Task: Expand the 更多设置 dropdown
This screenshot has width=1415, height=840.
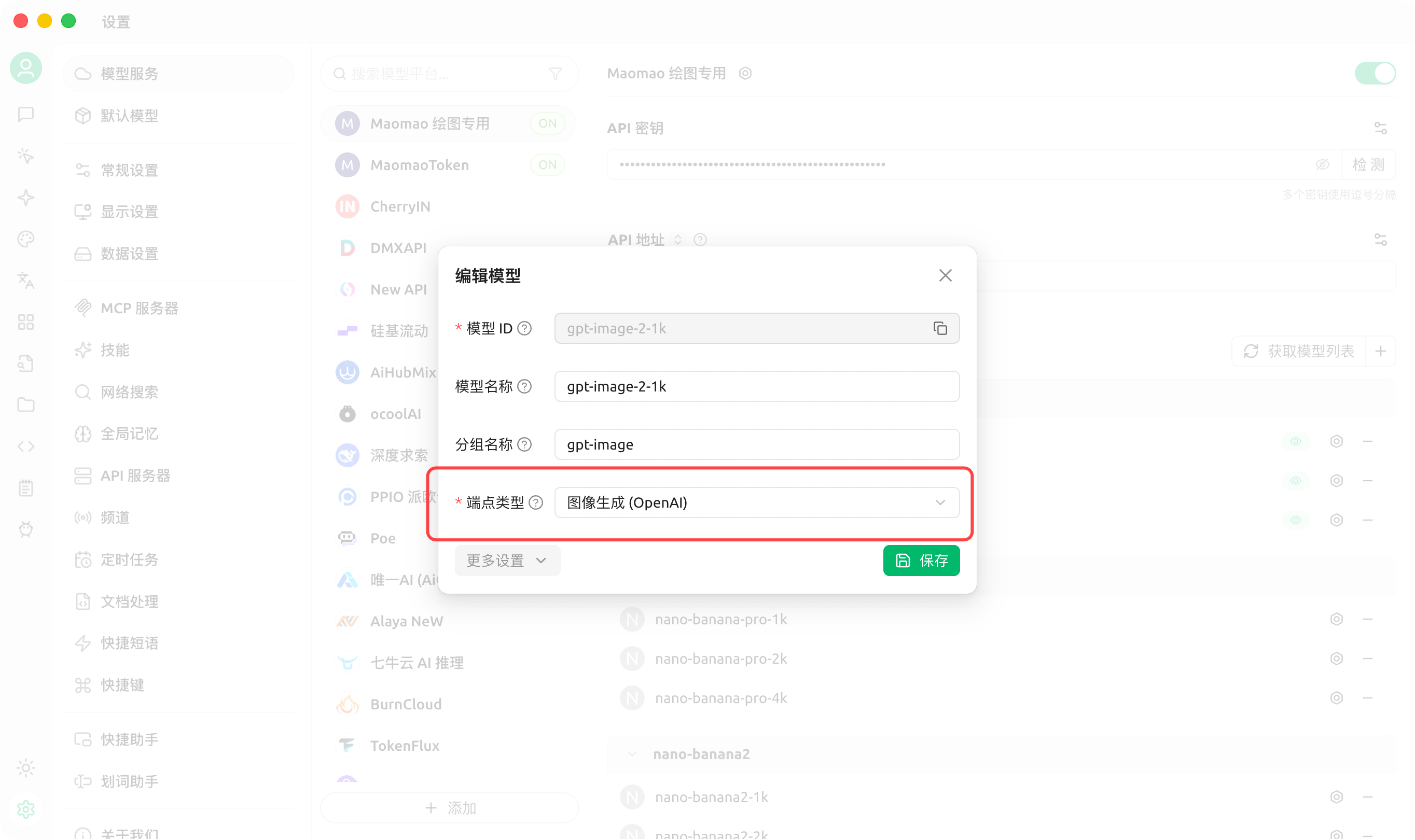Action: point(507,561)
